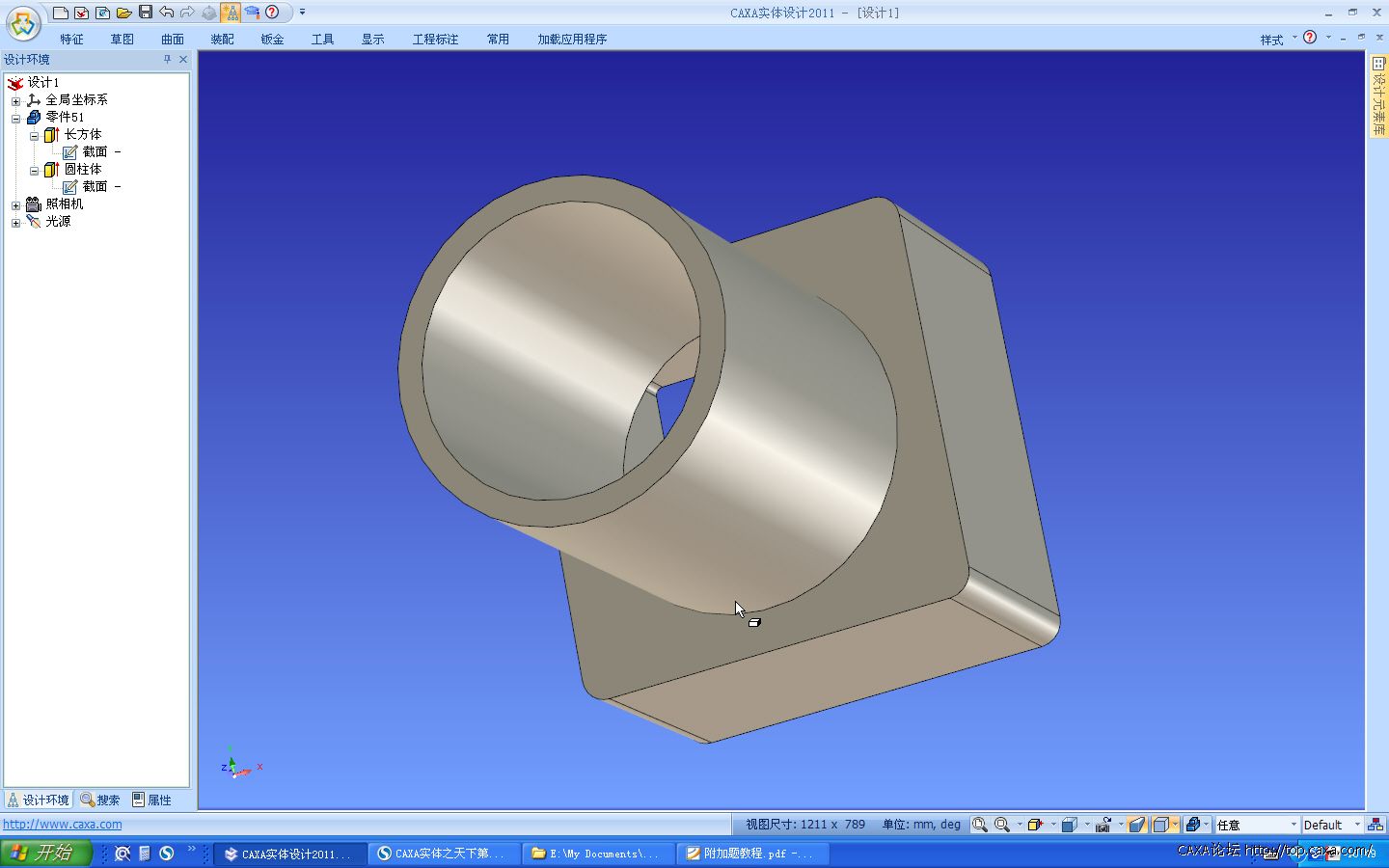Open the 任意 selection filter dropdown
The image size is (1389, 868).
1294,825
